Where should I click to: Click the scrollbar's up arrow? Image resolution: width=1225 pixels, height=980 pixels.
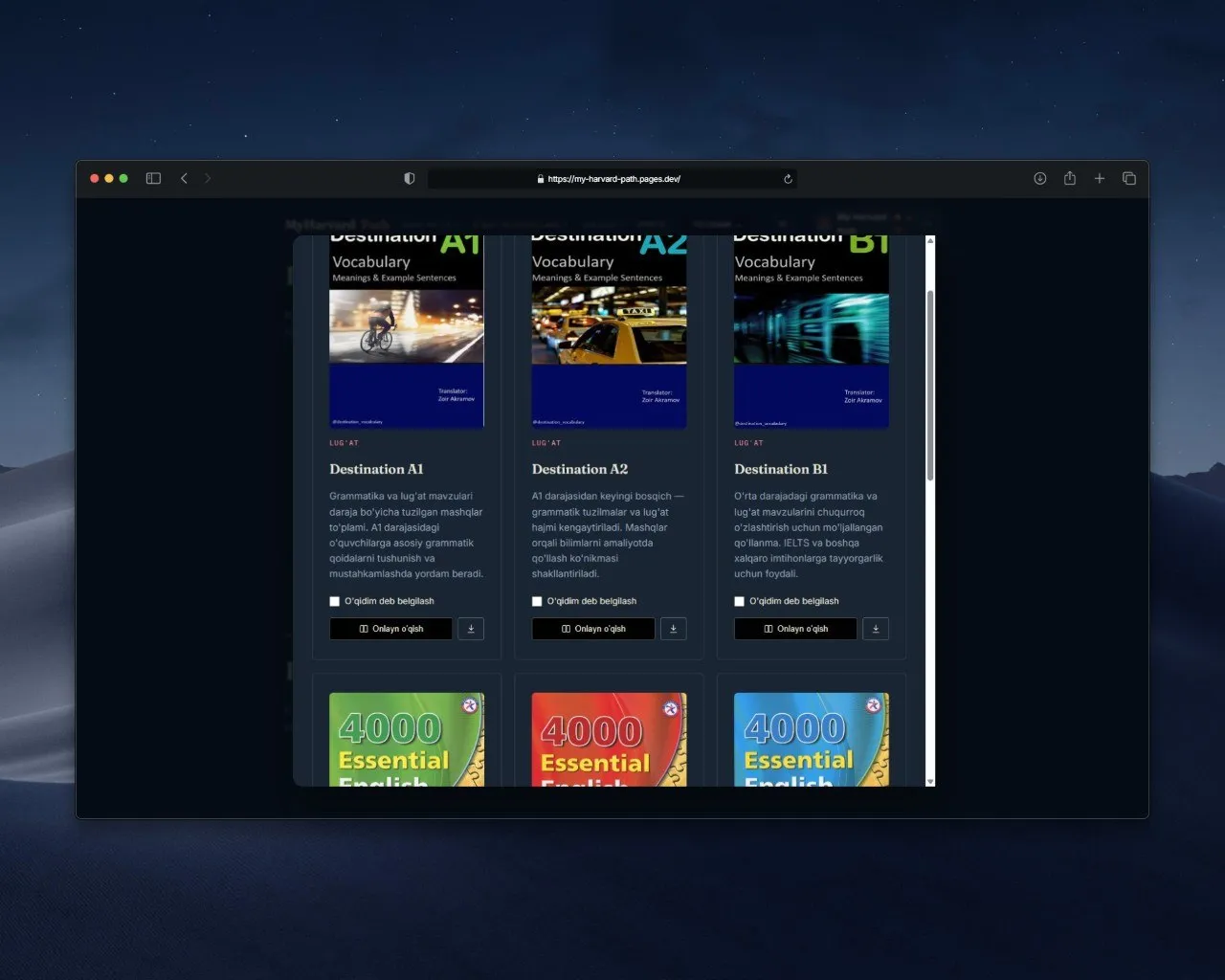930,240
